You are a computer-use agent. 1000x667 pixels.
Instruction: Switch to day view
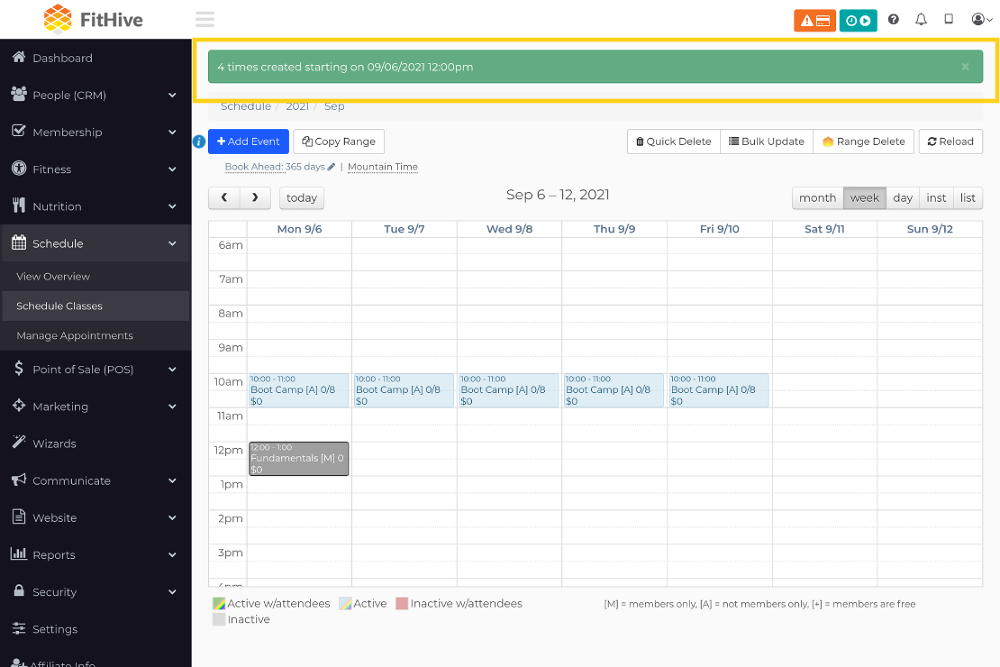coord(902,198)
